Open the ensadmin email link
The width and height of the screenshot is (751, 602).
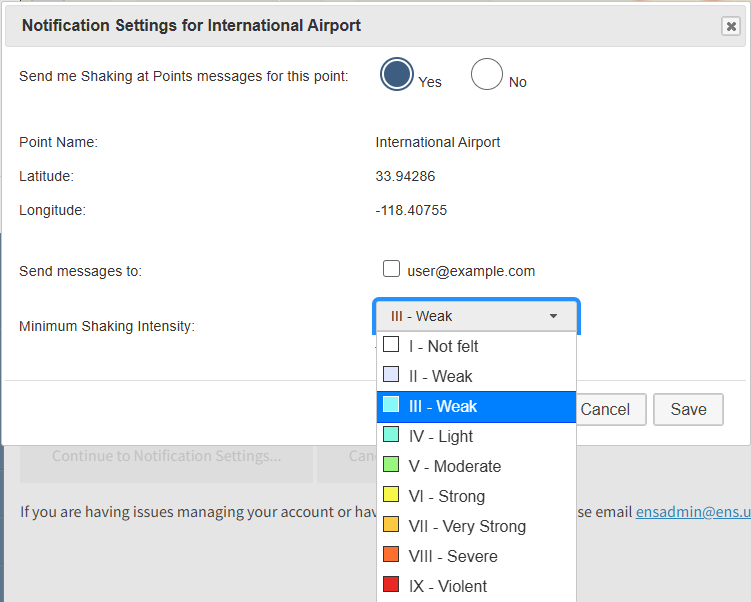[693, 512]
